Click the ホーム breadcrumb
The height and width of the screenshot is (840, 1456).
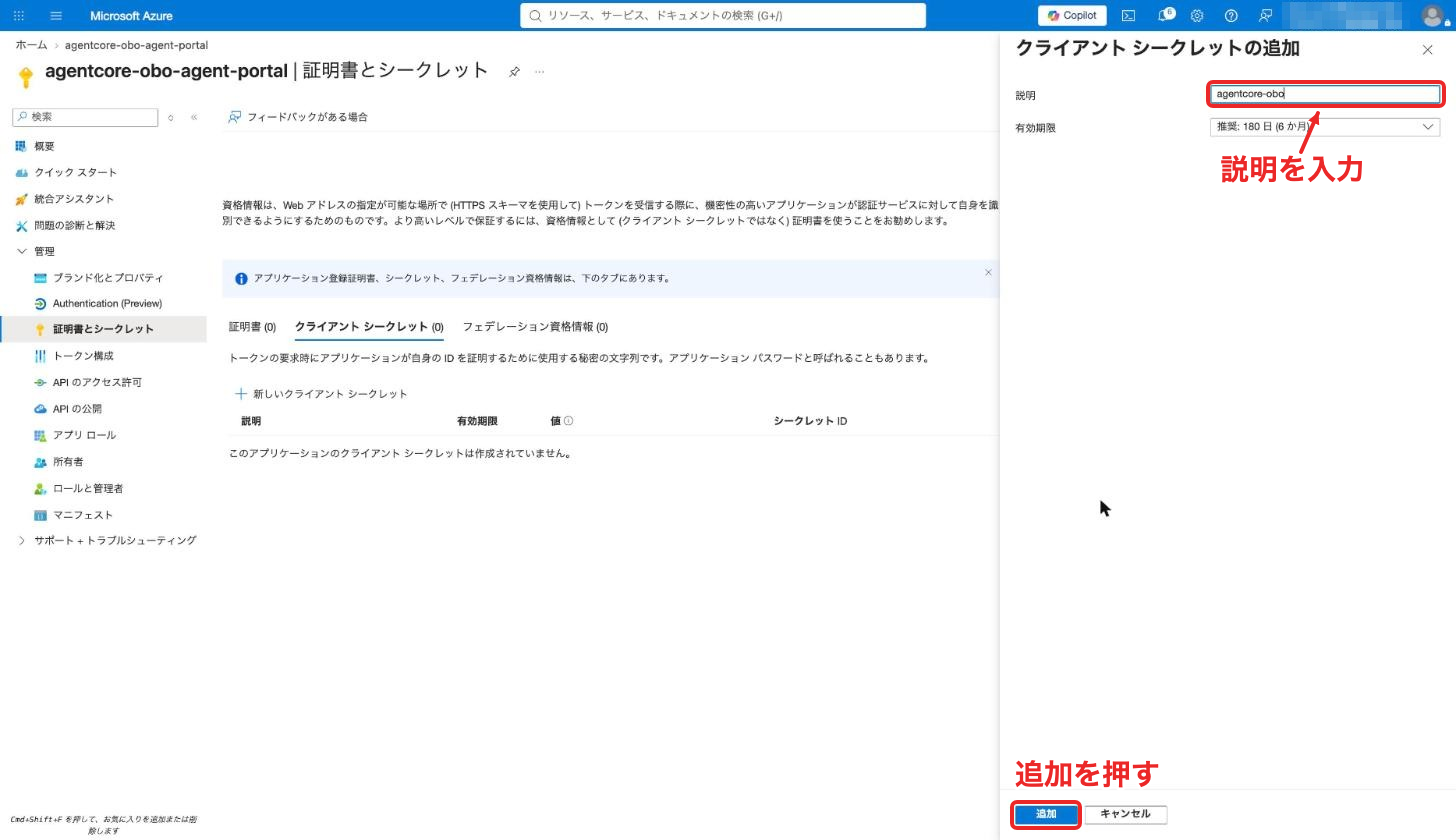pos(31,45)
